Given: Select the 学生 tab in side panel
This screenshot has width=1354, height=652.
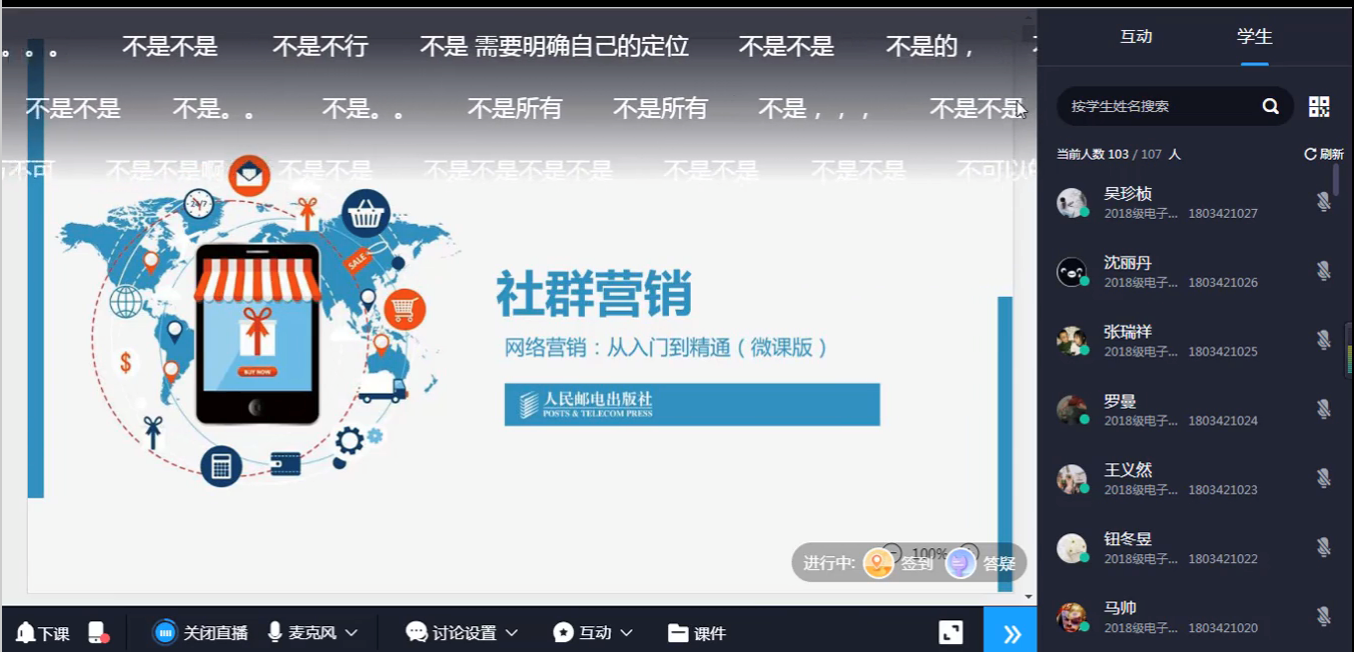Looking at the screenshot, I should [x=1254, y=37].
